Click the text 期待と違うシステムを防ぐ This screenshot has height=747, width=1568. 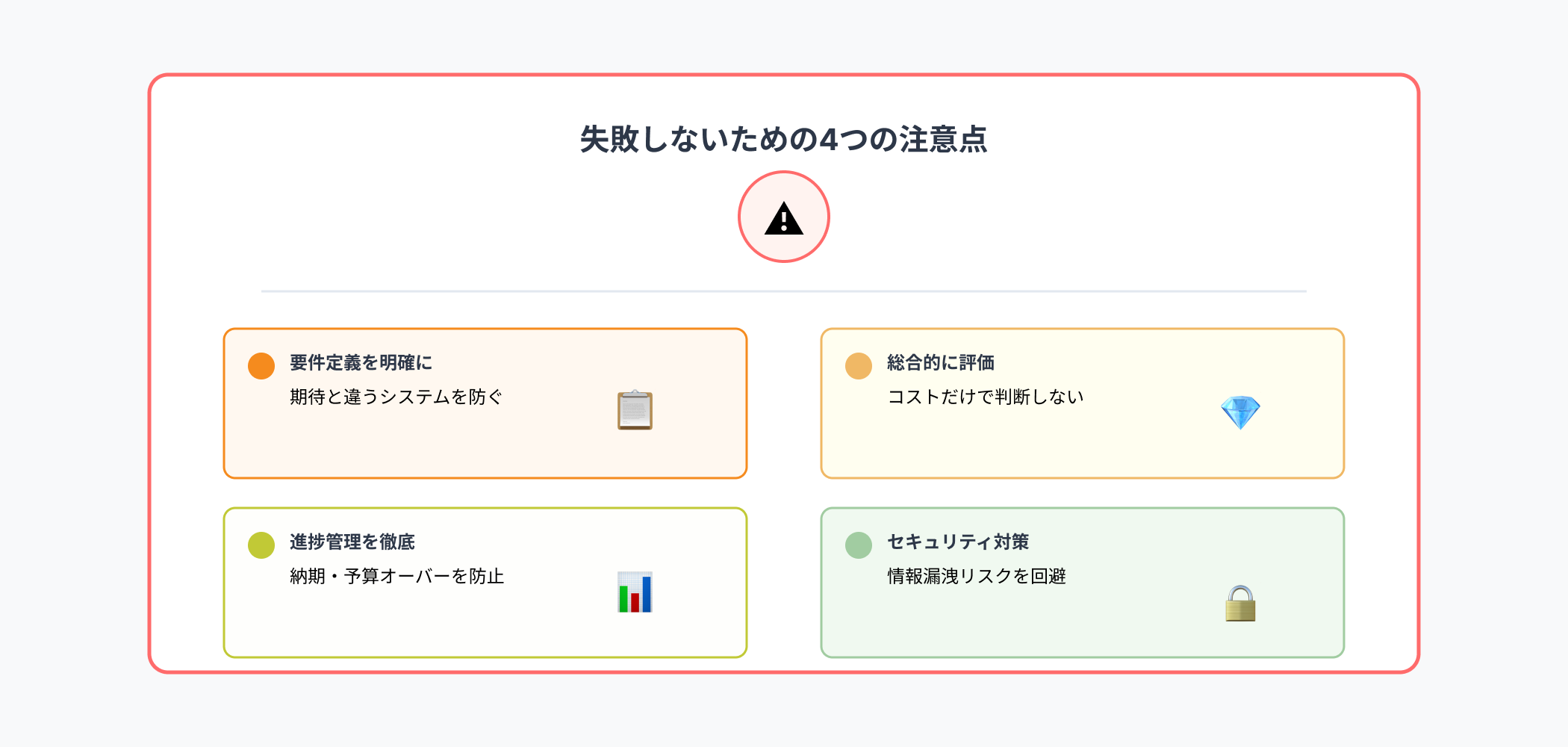click(x=396, y=397)
